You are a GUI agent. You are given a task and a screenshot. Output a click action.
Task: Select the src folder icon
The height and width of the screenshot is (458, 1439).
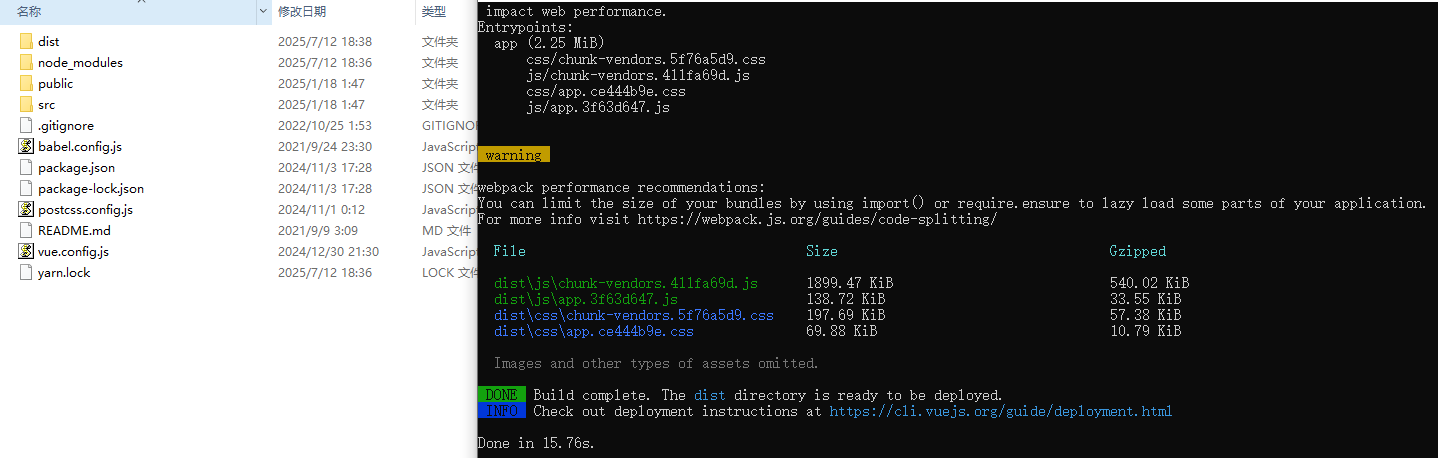click(x=26, y=105)
